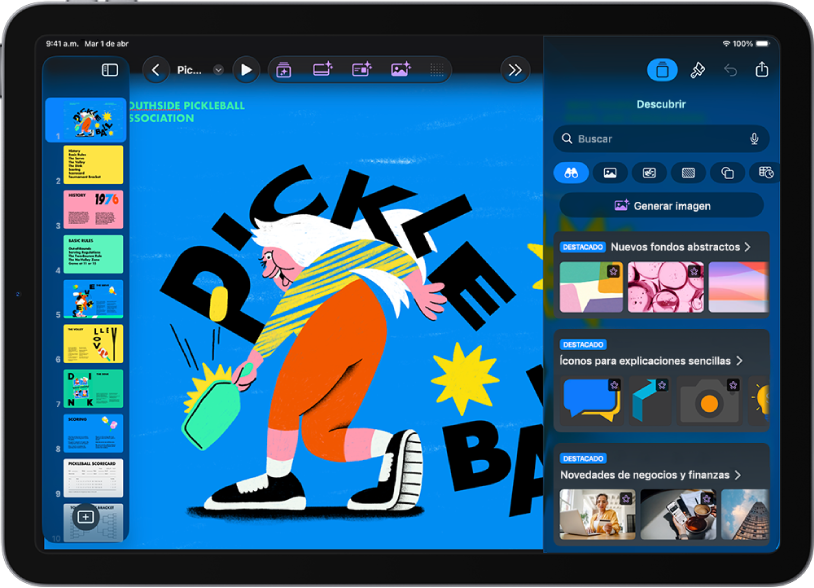
Task: Select slide 4 Basic Rules thumbnail
Action: click(93, 254)
